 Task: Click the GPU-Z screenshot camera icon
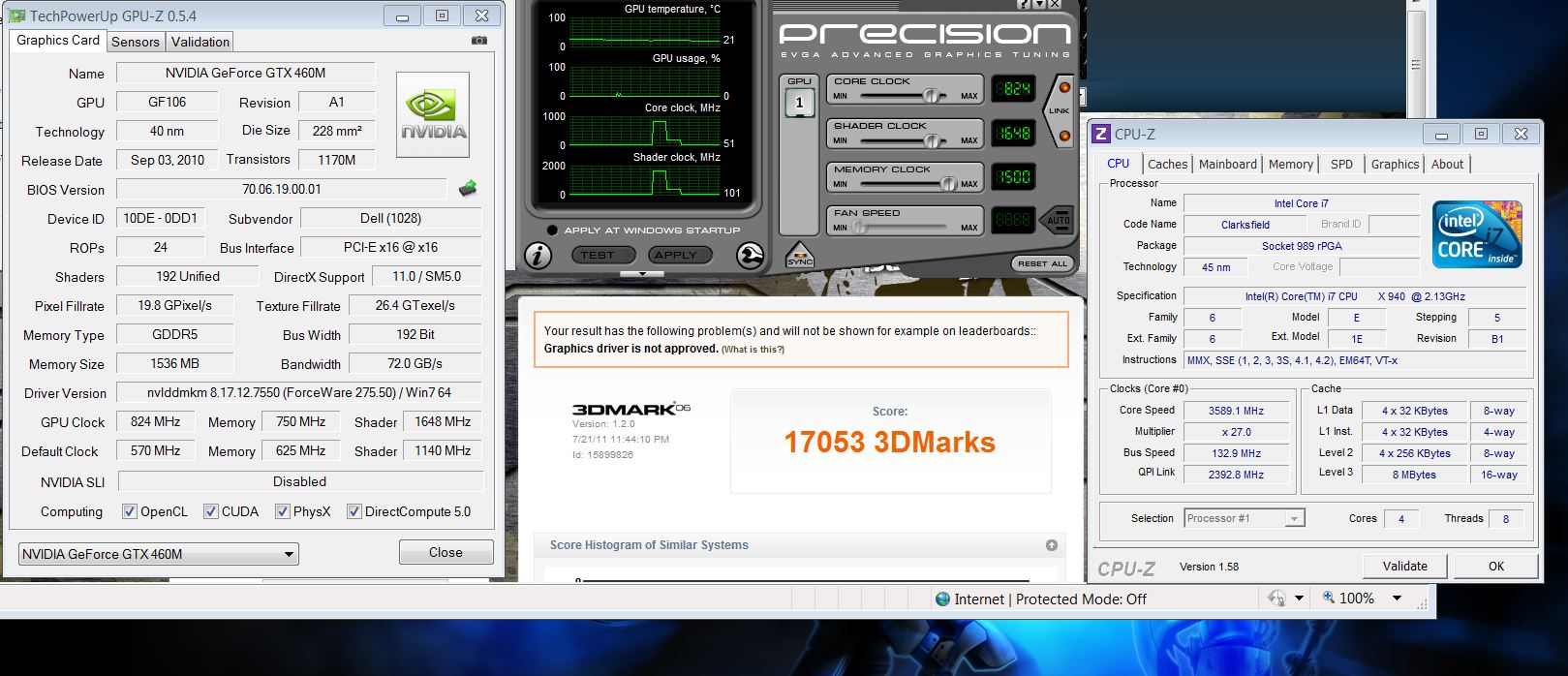479,41
